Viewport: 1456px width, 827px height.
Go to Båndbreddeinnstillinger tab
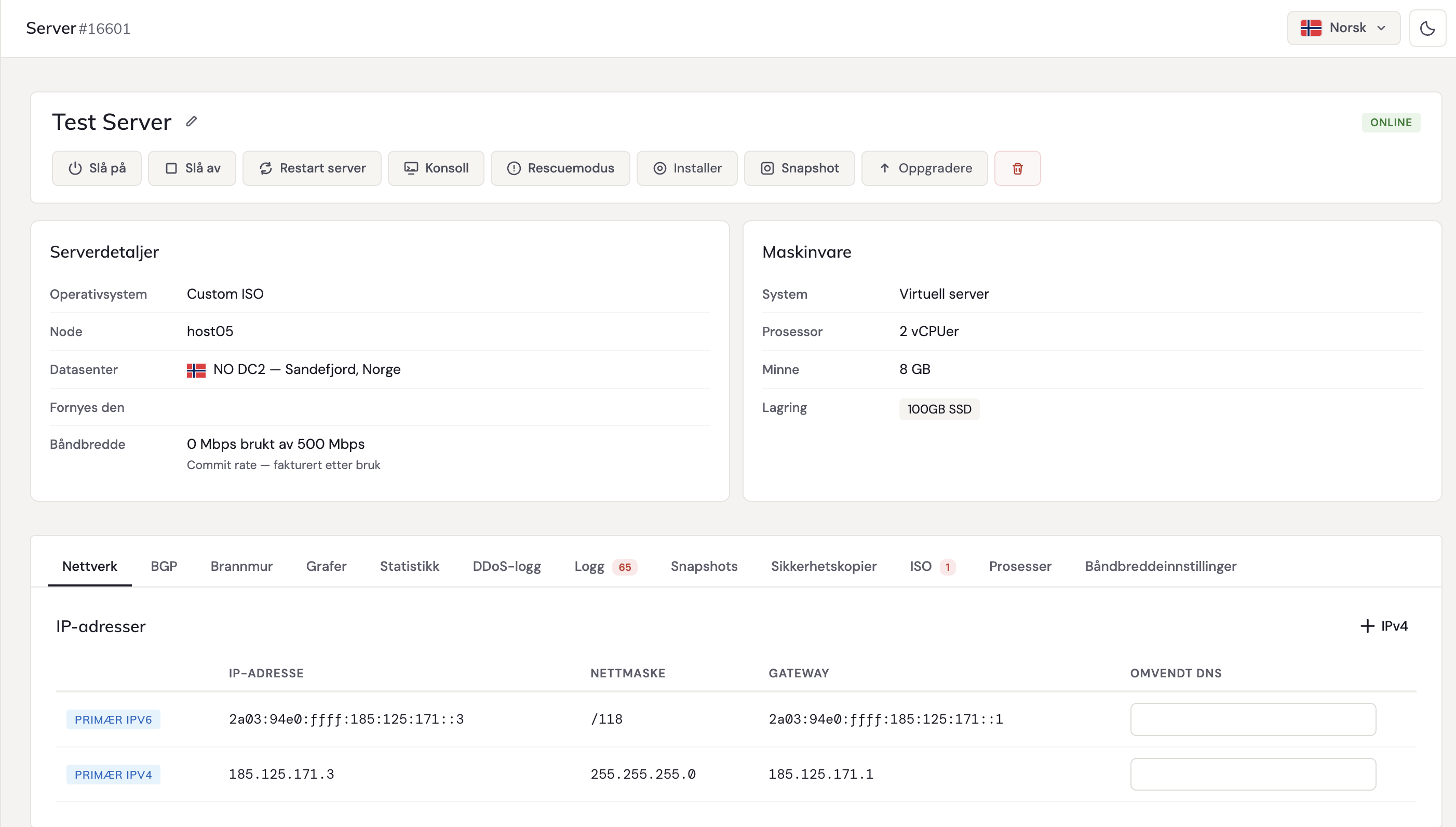(x=1160, y=566)
